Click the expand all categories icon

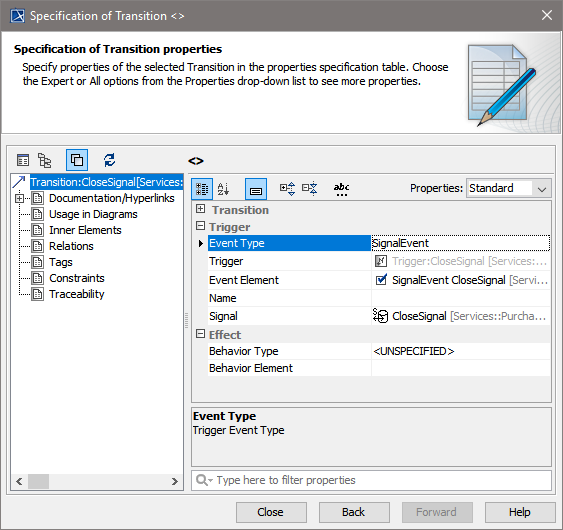288,189
